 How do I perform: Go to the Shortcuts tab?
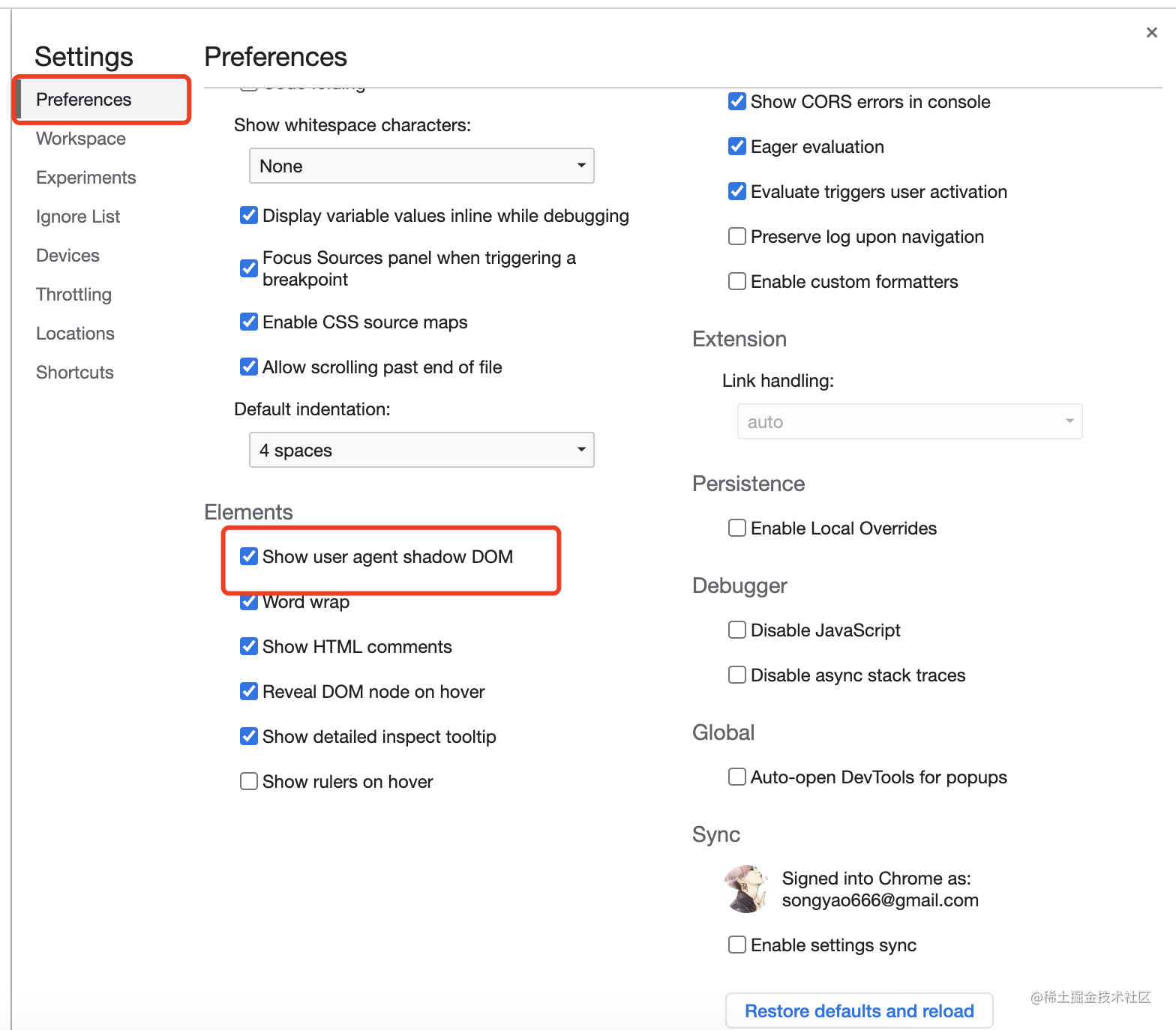(75, 373)
